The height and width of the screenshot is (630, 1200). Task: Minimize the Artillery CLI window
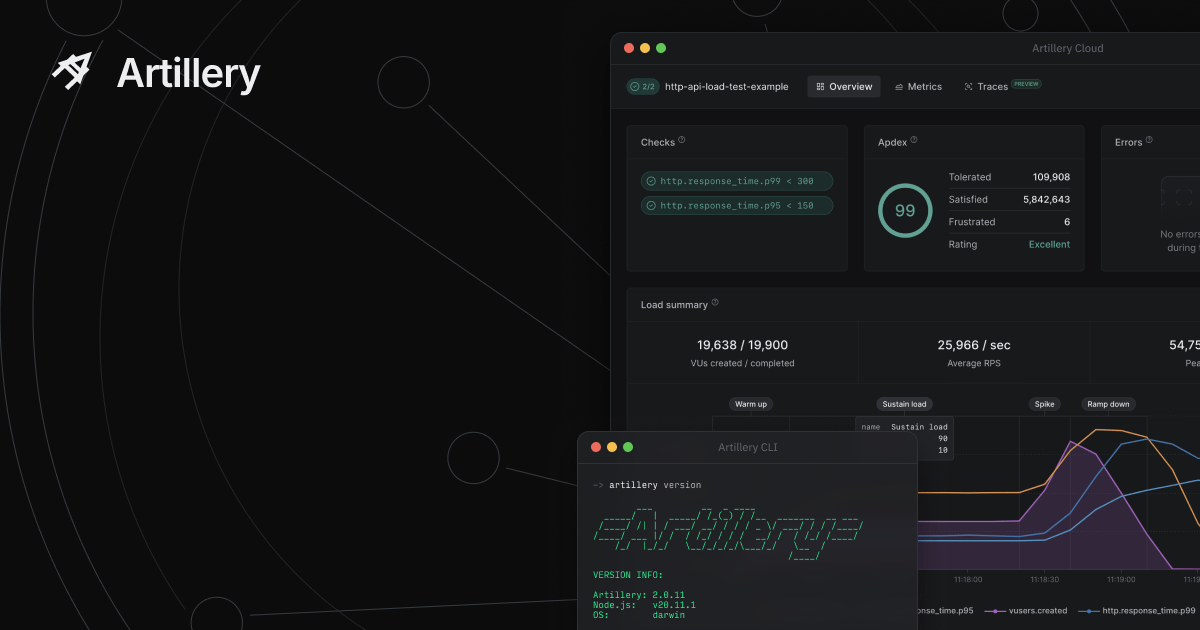coord(612,447)
